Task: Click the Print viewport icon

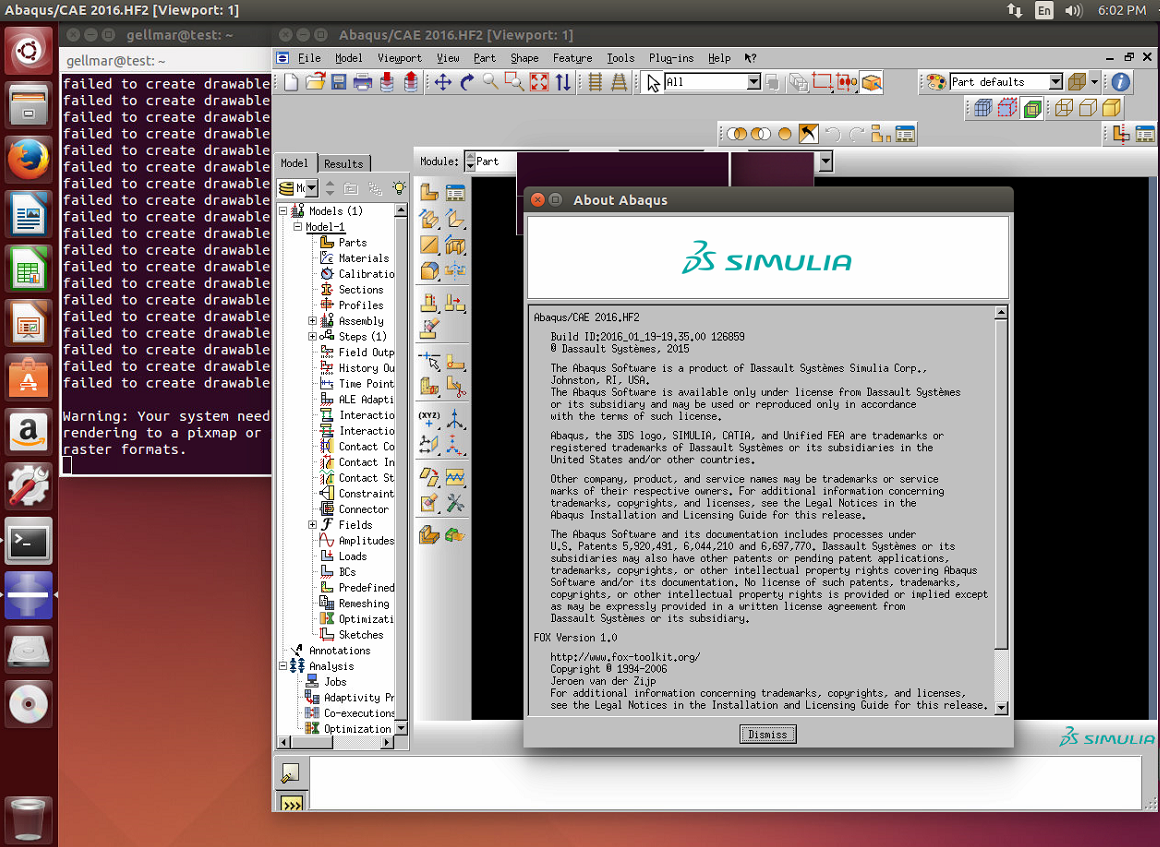Action: [x=362, y=82]
